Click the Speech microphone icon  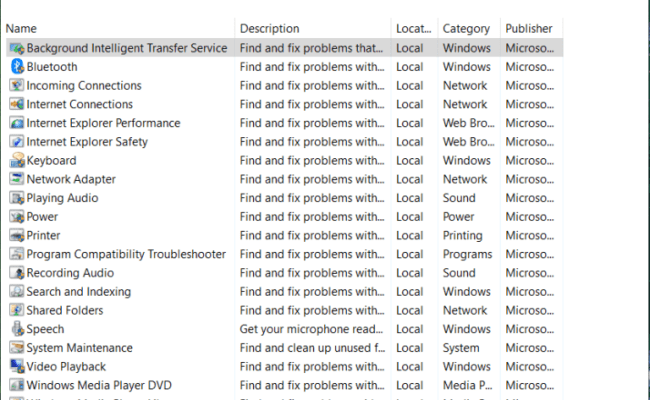pos(17,329)
